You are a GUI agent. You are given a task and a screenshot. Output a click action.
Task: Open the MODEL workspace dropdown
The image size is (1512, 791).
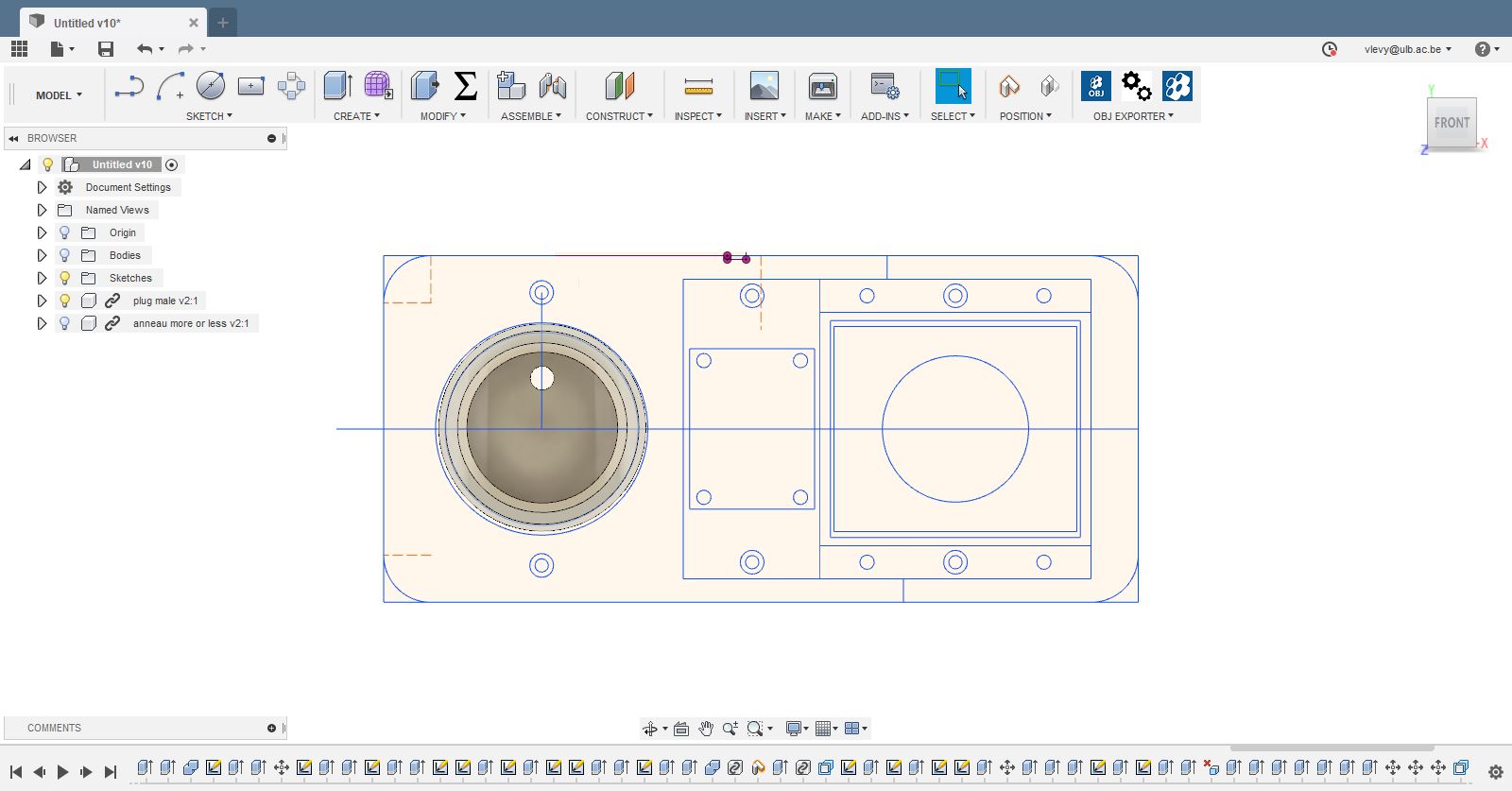(59, 95)
